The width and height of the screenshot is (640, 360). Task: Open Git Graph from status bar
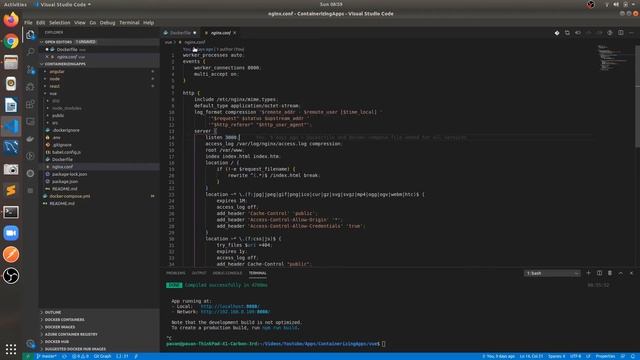point(102,356)
